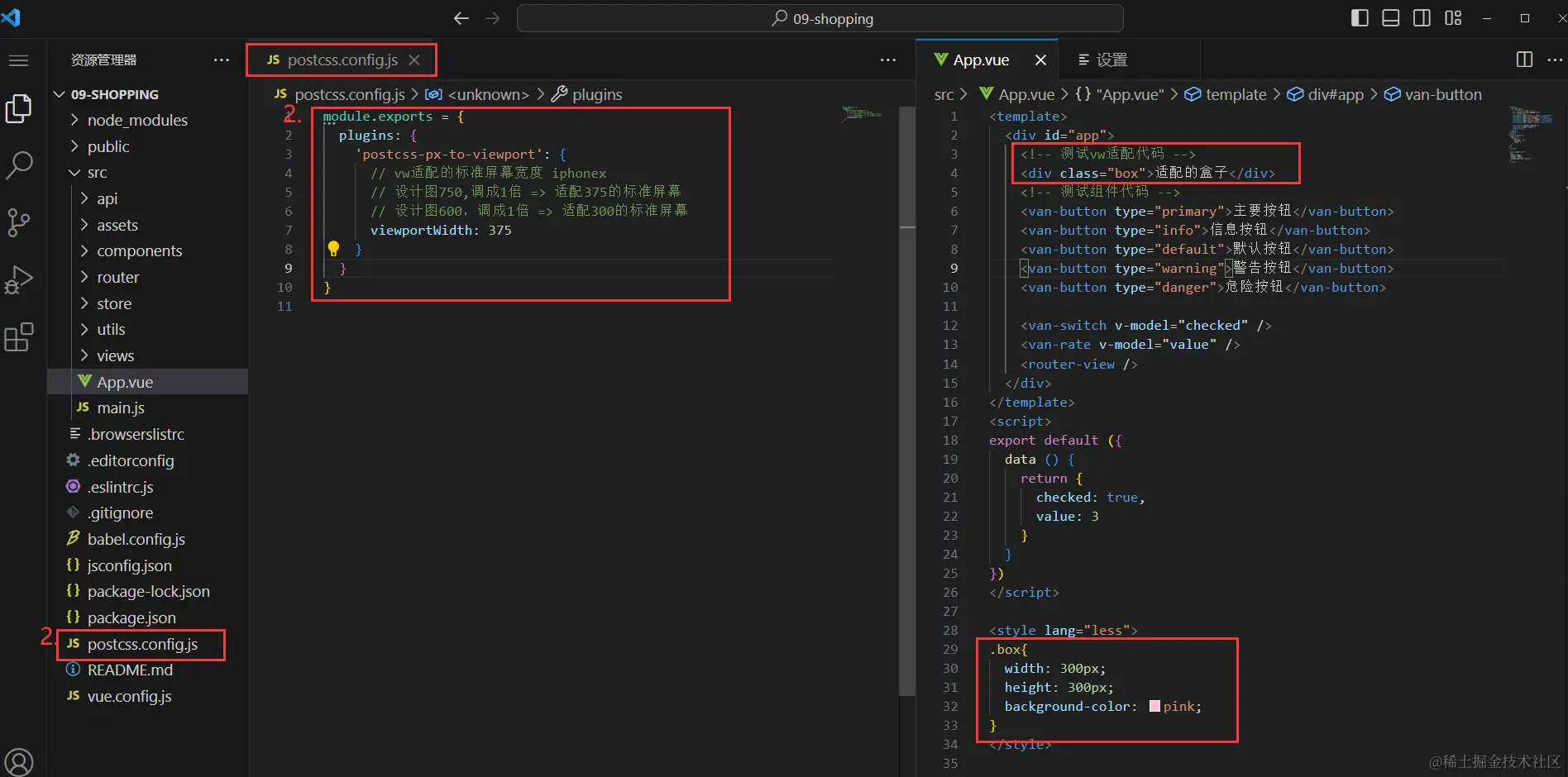Open the .eslintrc.js file
The image size is (1568, 777).
[x=148, y=487]
